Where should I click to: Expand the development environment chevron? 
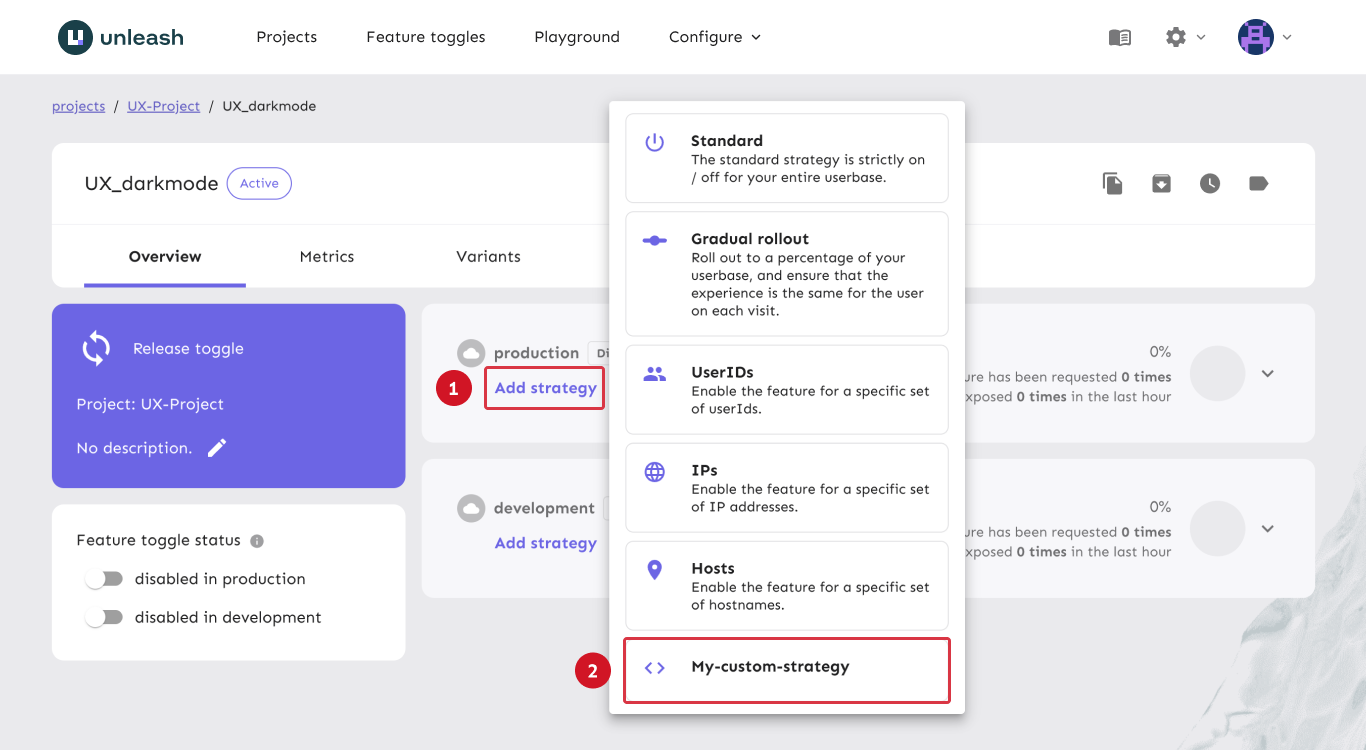point(1268,529)
